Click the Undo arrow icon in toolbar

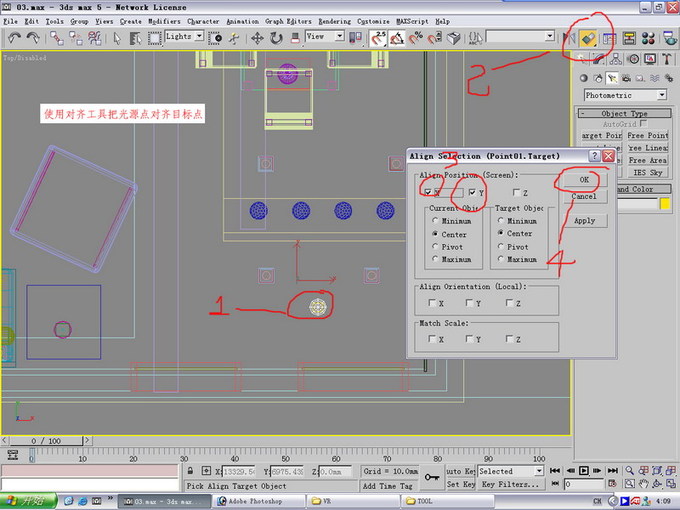click(14, 37)
